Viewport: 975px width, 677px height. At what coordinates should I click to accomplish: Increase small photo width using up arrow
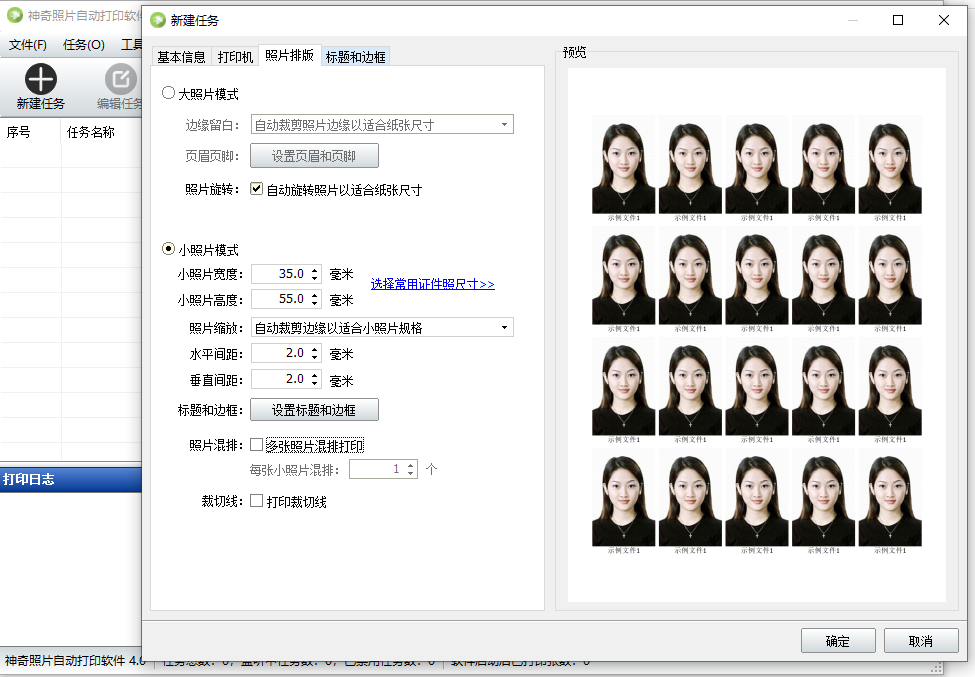[x=315, y=269]
